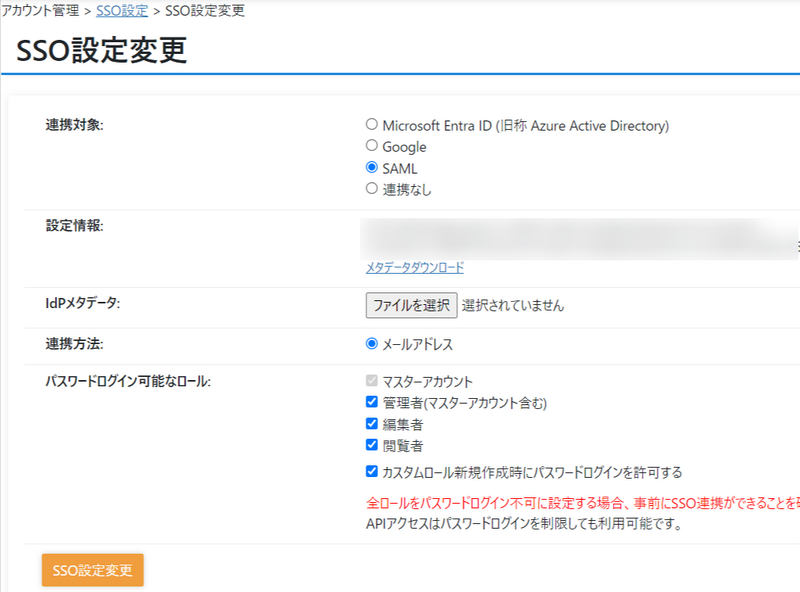Click the メタデータダウンロード link
This screenshot has width=800, height=592.
tap(414, 268)
